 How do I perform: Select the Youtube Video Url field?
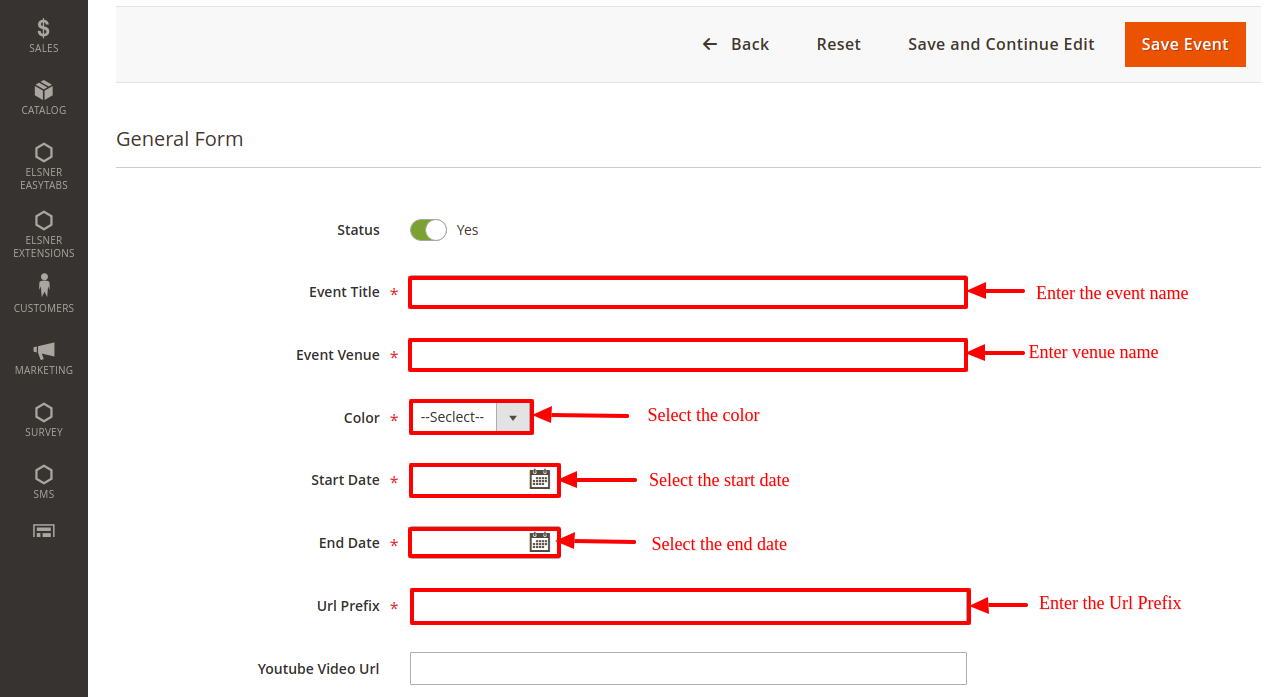(688, 669)
